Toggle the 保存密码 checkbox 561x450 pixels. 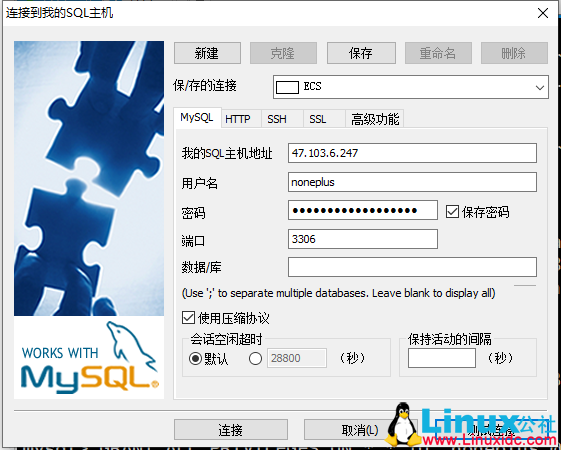click(x=452, y=211)
